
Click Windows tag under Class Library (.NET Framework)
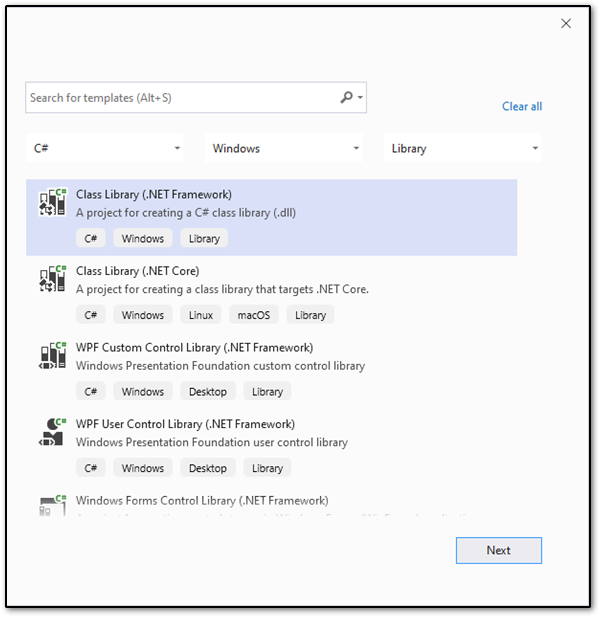pyautogui.click(x=143, y=238)
